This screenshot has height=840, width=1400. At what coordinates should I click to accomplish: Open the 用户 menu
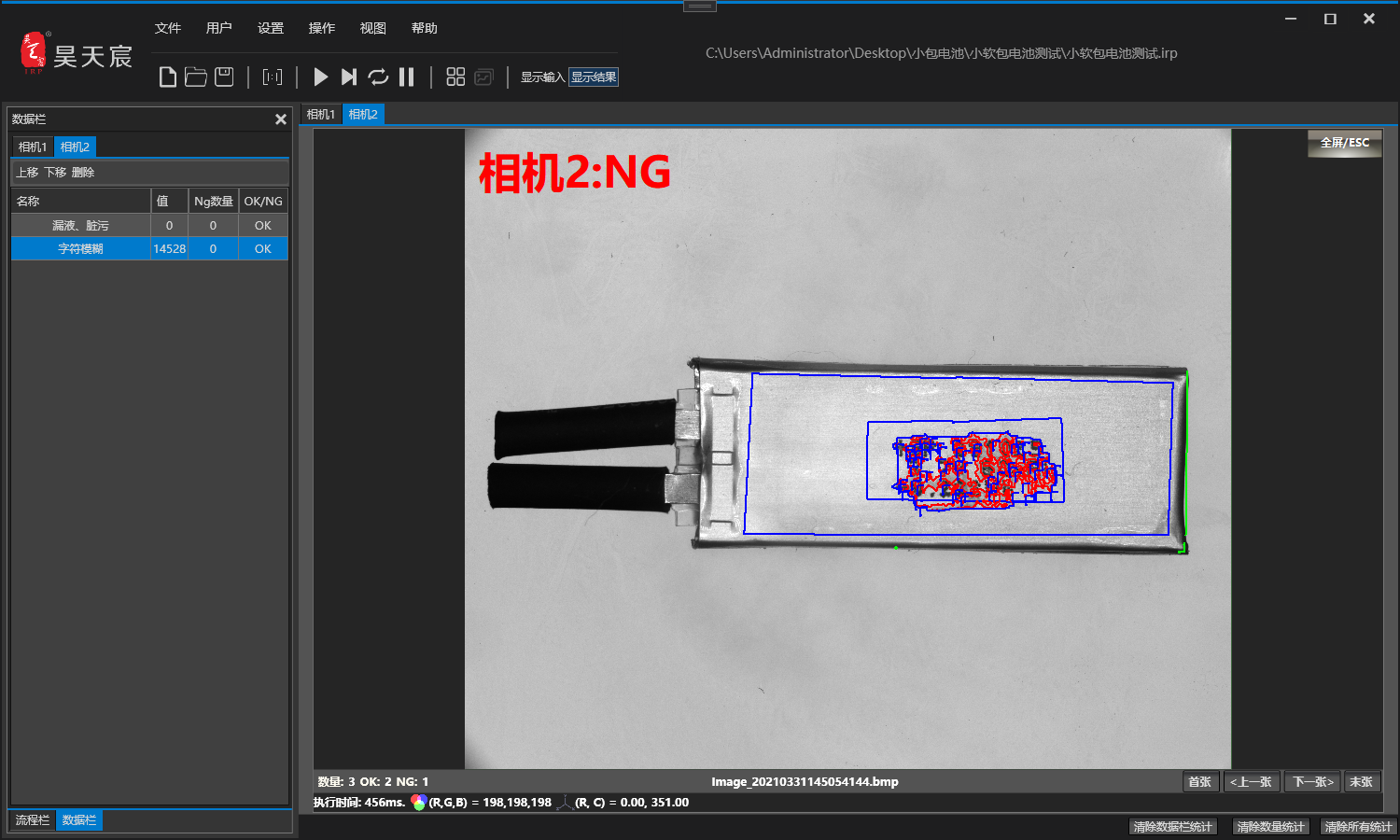(219, 28)
